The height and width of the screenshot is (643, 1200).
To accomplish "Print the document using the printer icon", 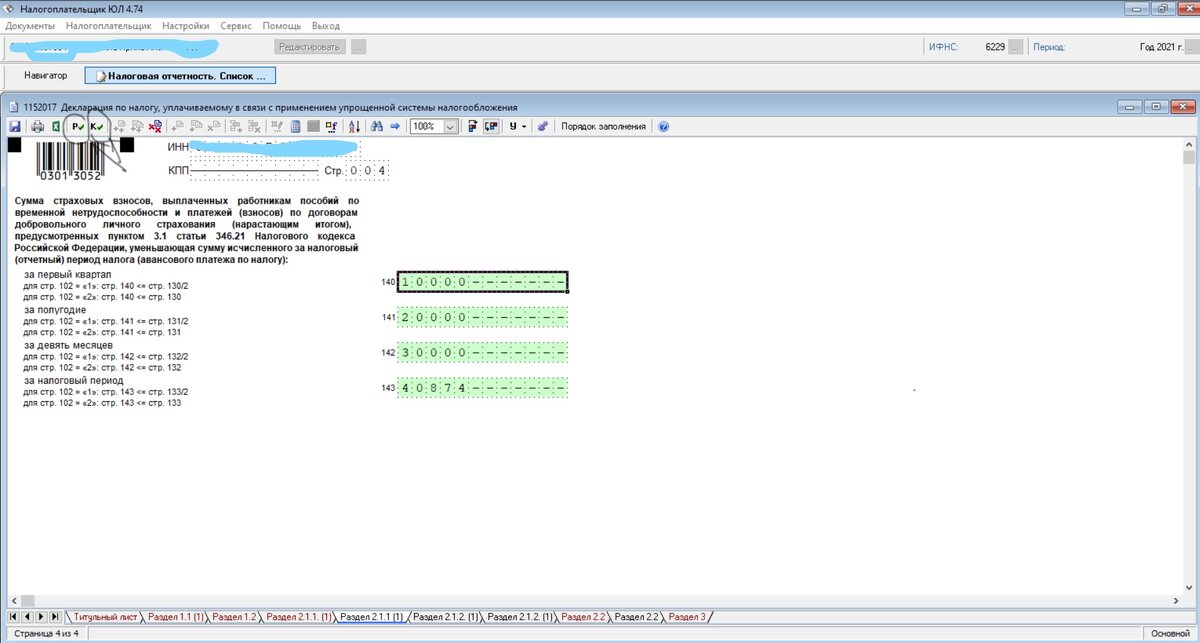I will click(37, 127).
